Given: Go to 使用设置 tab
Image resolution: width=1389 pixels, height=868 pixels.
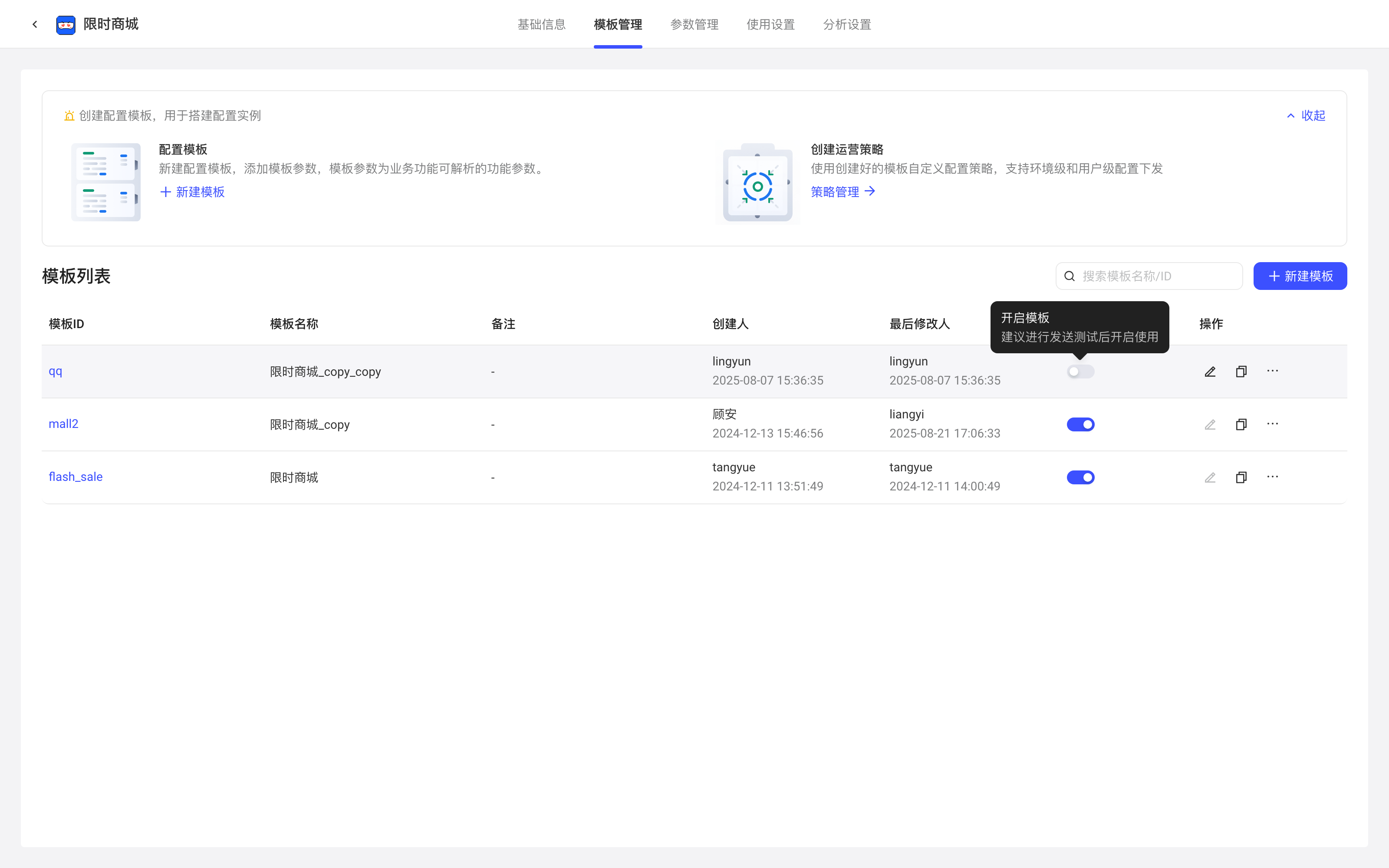Looking at the screenshot, I should point(770,25).
